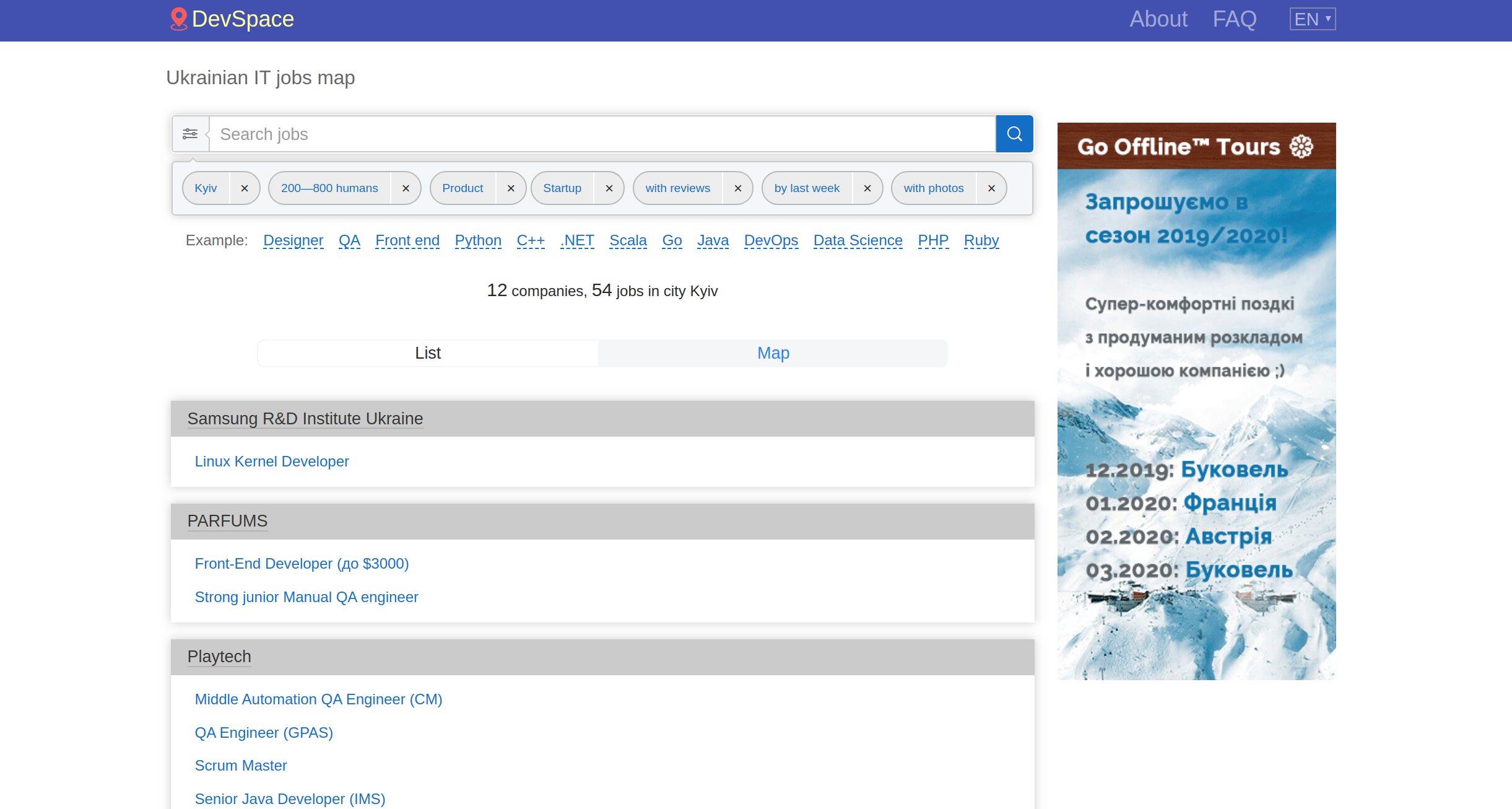The width and height of the screenshot is (1512, 809).
Task: Open the Linux Kernel Developer job
Action: pos(272,461)
